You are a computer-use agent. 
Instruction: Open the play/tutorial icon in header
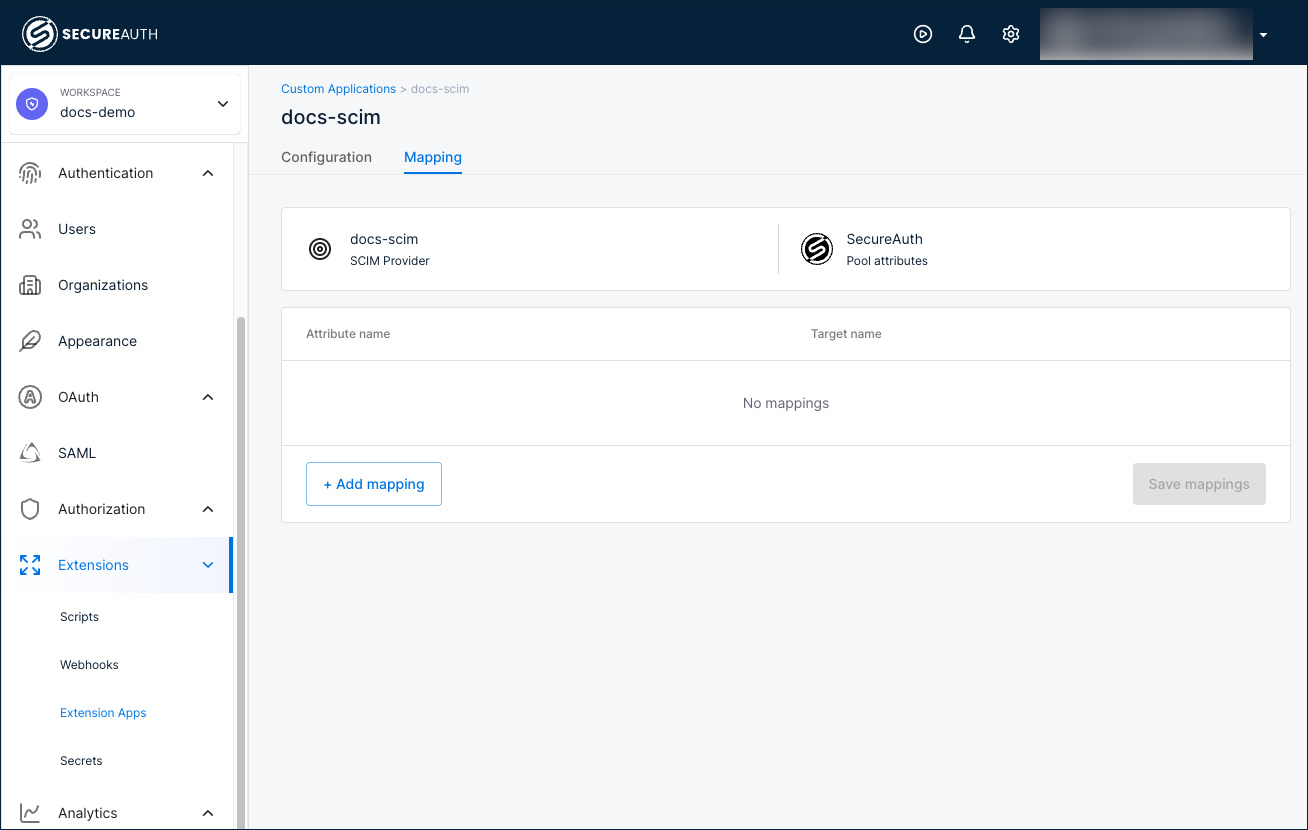(923, 34)
